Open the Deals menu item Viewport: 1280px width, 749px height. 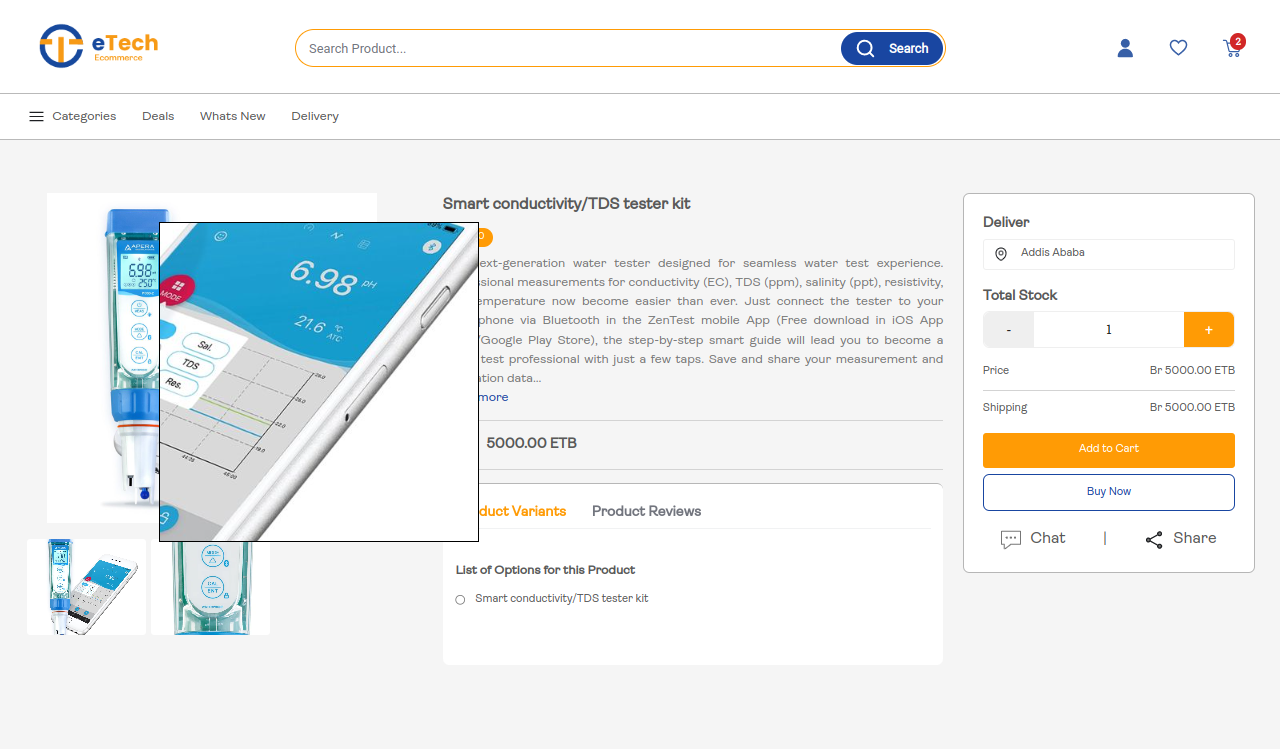(x=158, y=117)
